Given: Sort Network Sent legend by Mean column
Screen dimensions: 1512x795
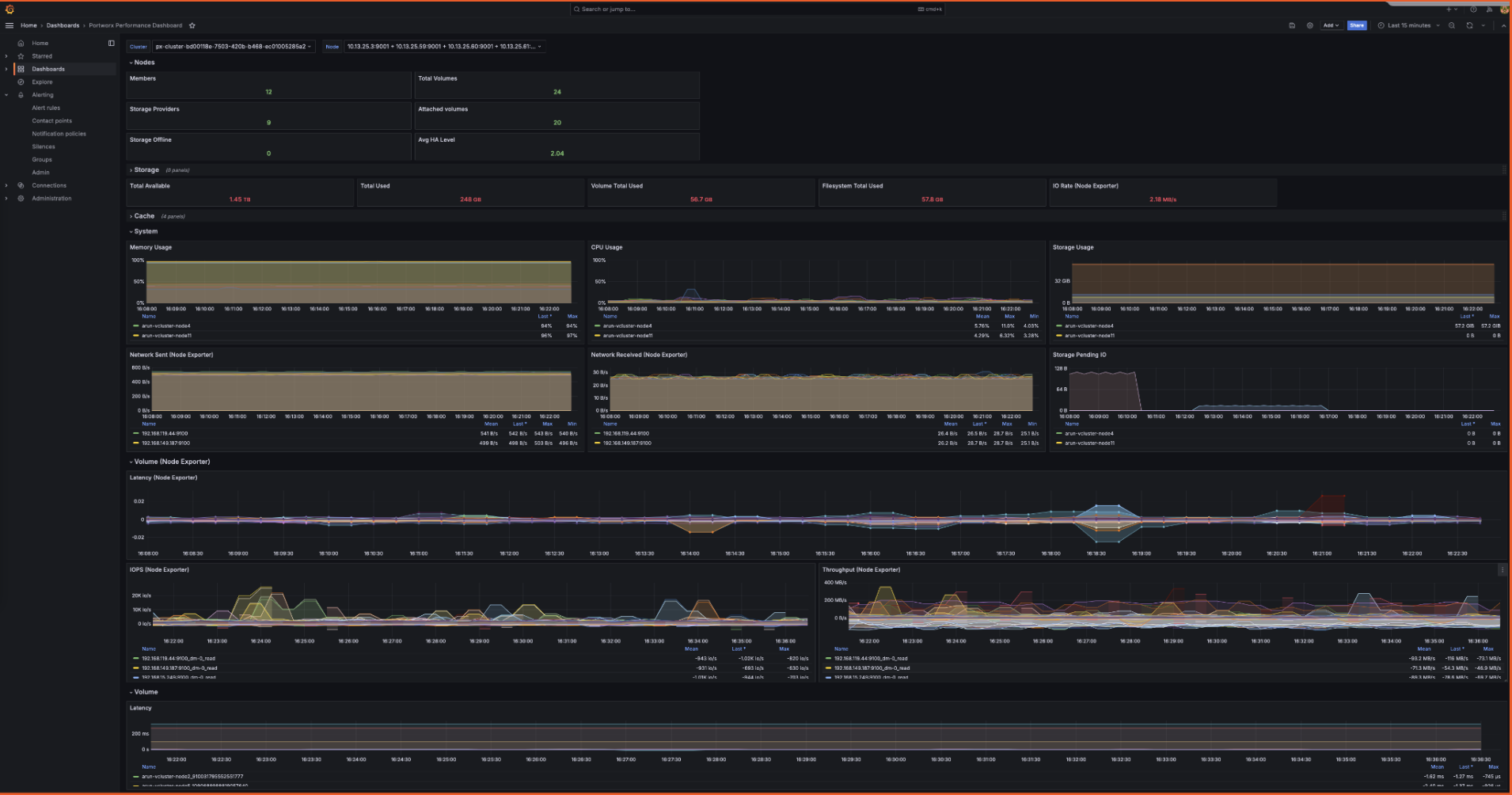Looking at the screenshot, I should point(491,424).
